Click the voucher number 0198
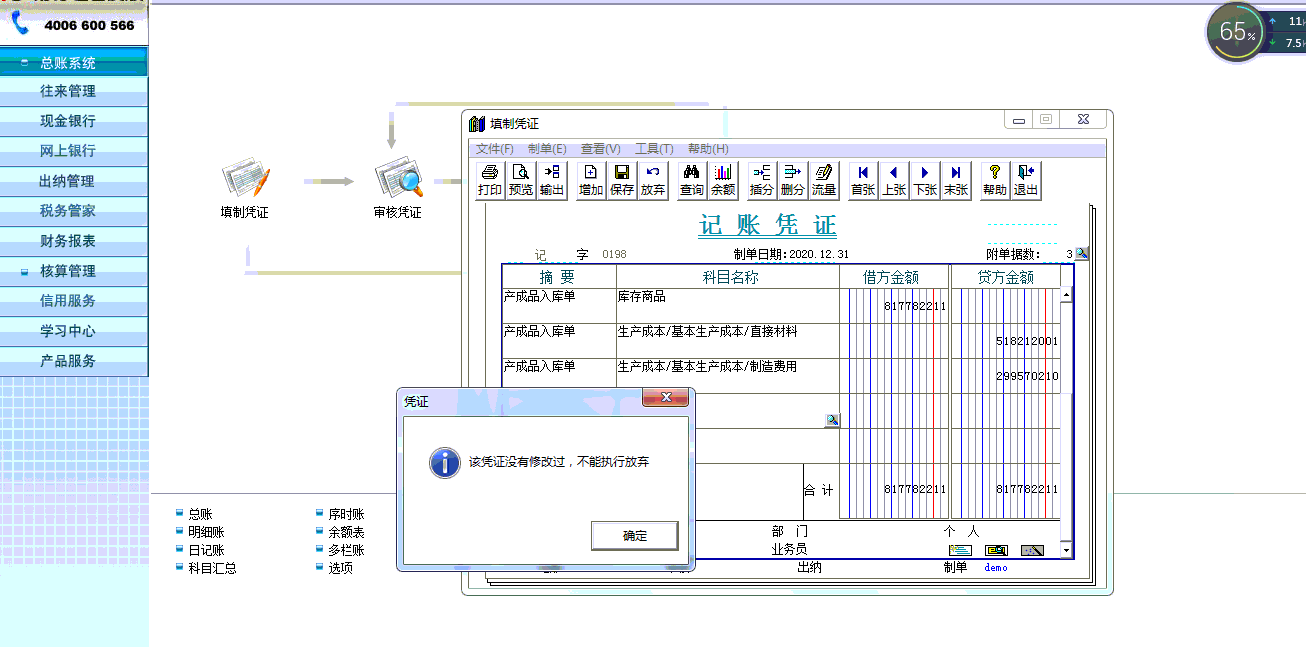The image size is (1306, 647). coord(614,255)
